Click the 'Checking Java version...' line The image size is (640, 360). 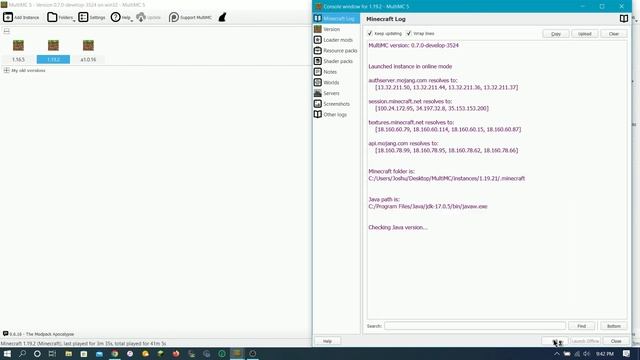398,227
